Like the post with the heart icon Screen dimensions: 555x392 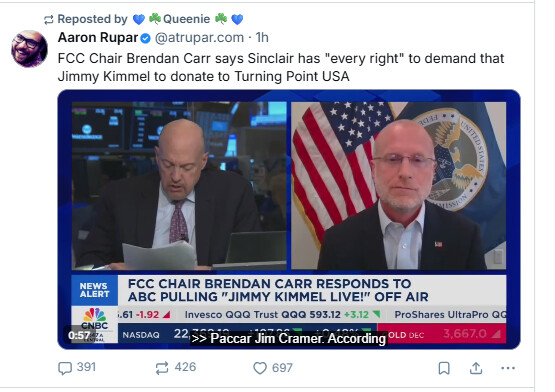(x=260, y=368)
